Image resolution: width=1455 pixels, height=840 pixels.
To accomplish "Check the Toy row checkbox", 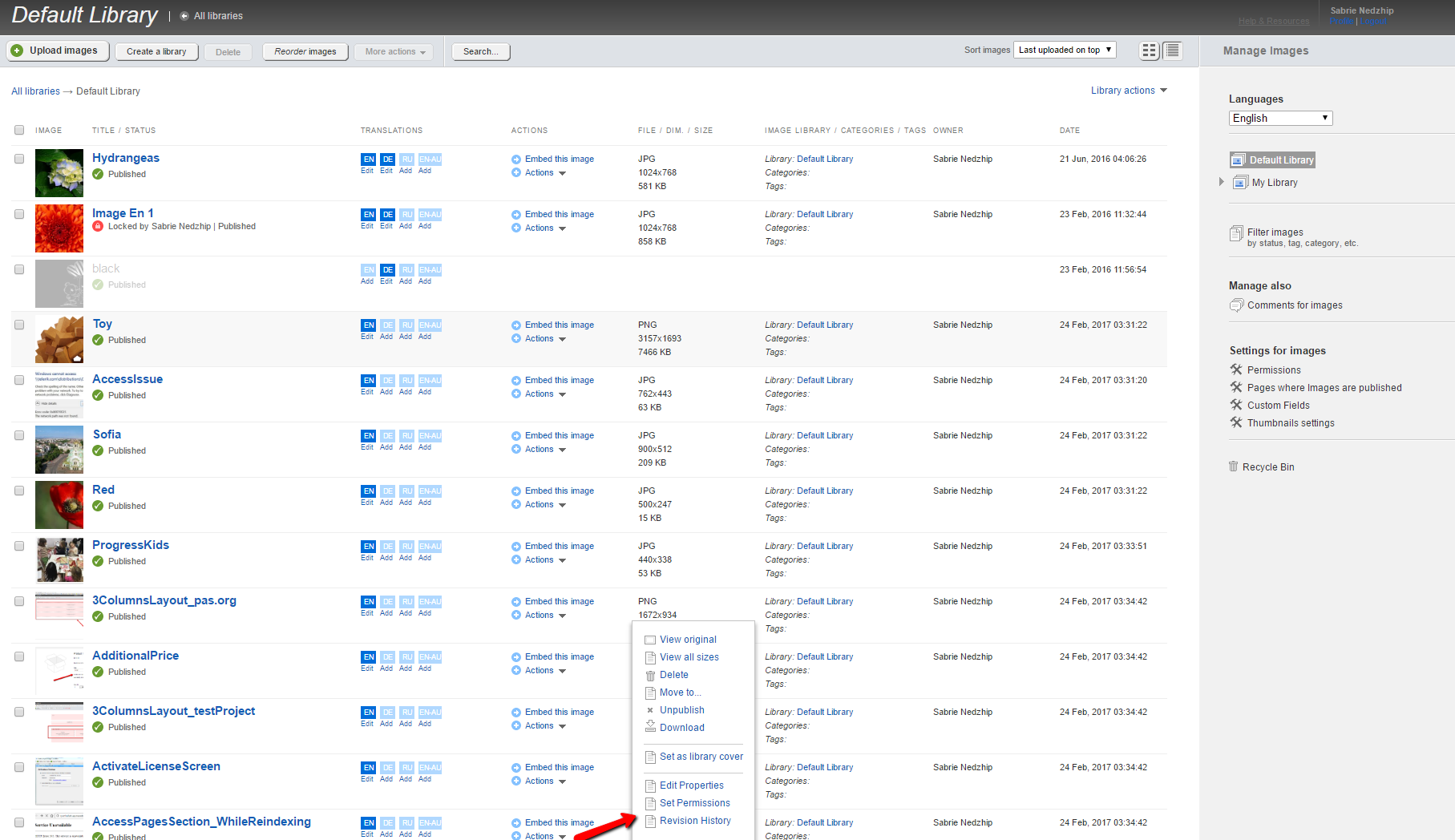I will point(19,325).
